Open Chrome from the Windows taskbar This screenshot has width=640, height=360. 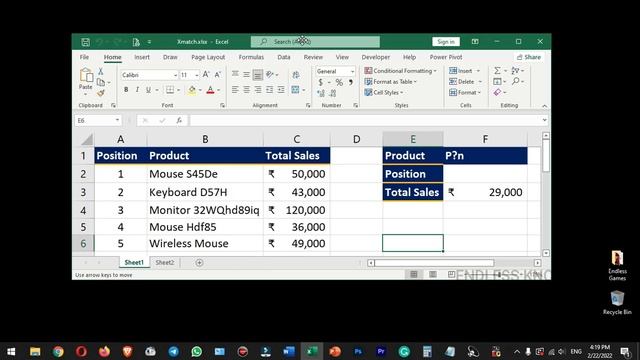[x=58, y=351]
